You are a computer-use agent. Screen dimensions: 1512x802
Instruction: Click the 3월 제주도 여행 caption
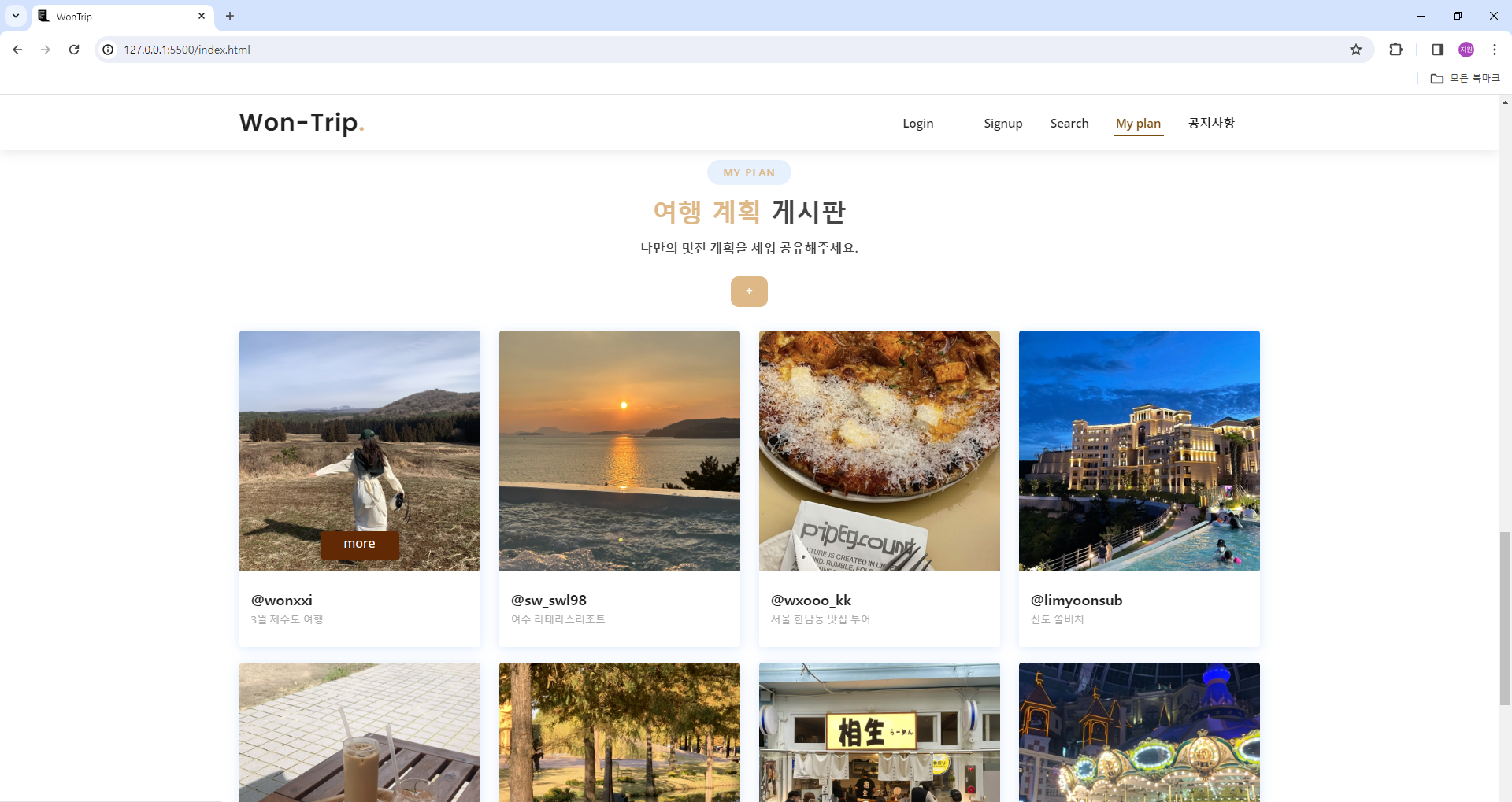[x=287, y=619]
